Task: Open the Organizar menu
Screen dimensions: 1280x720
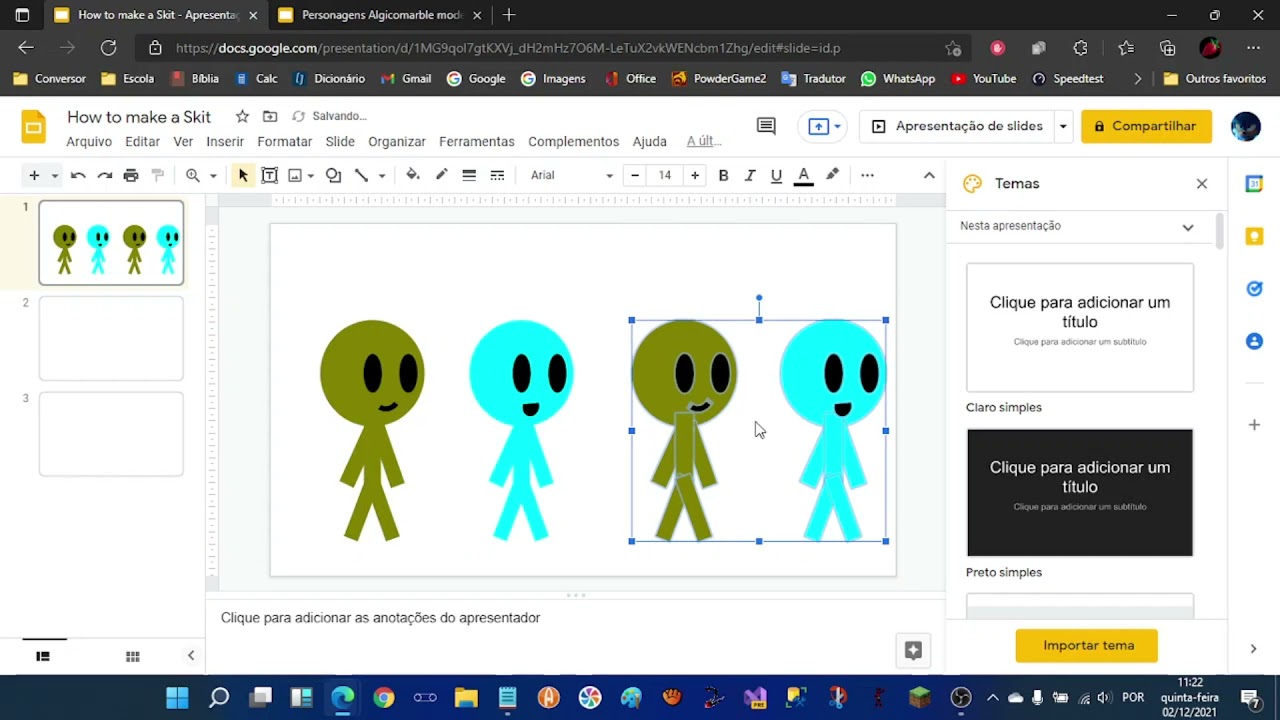Action: (396, 142)
